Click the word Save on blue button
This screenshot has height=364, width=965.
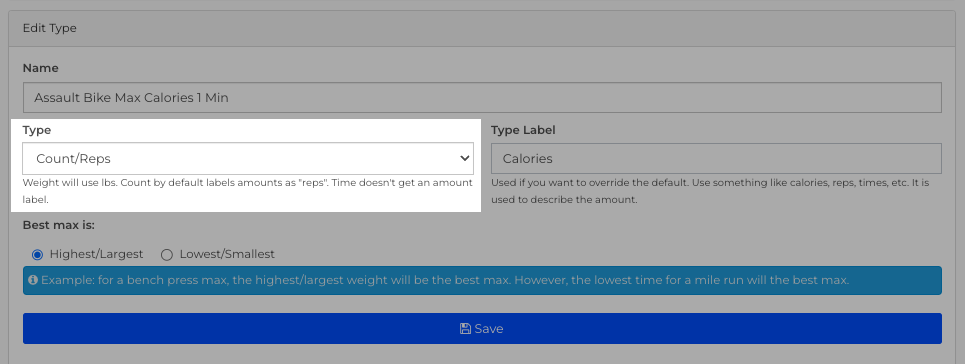coord(489,329)
